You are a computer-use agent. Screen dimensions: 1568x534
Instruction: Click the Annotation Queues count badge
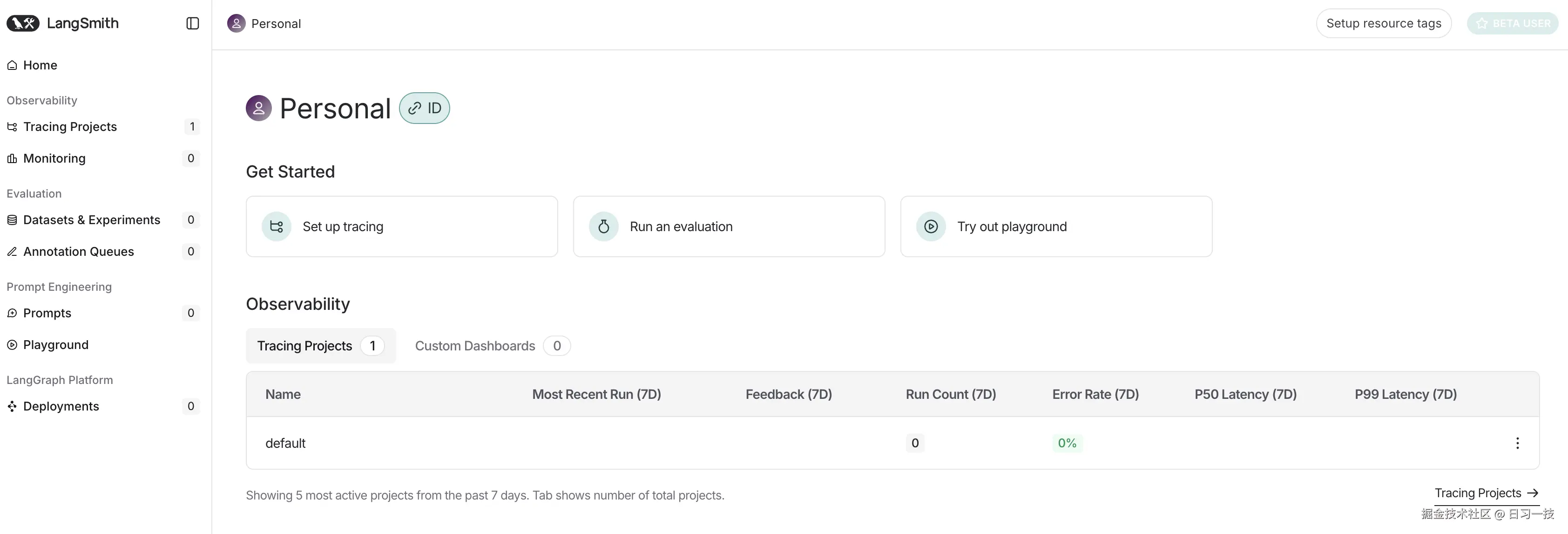pyautogui.click(x=191, y=252)
